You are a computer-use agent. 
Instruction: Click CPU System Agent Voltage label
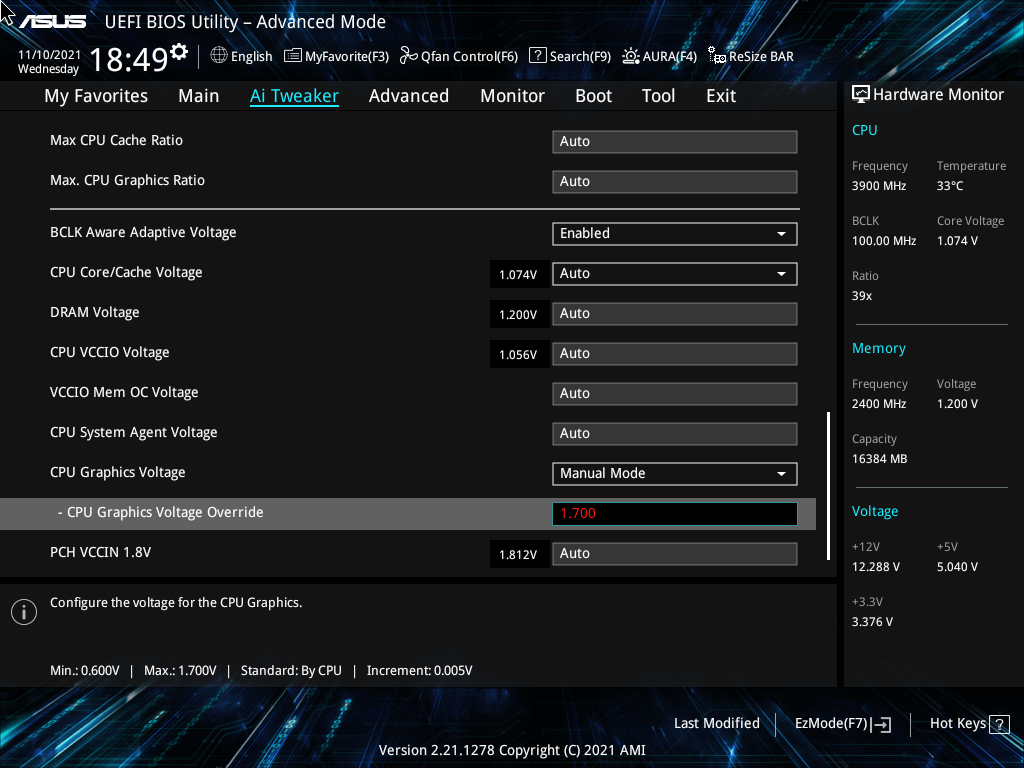click(134, 432)
